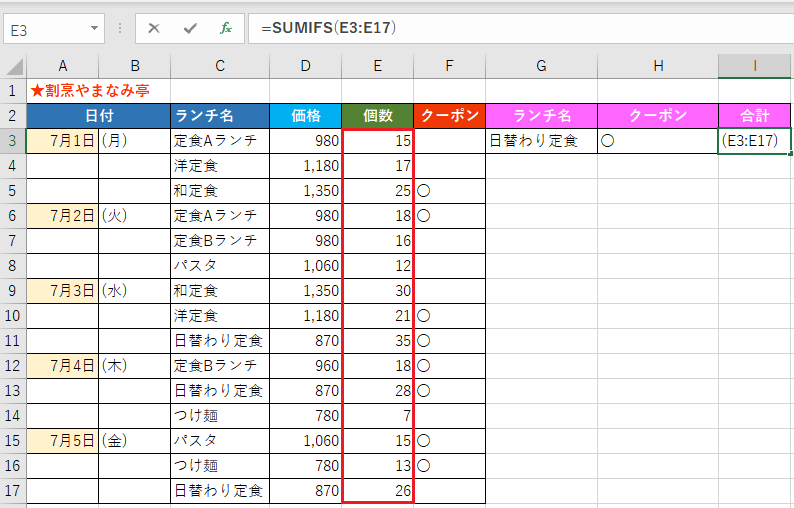The height and width of the screenshot is (508, 794).
Task: Select 定食Aランチ in row 3
Action: click(x=220, y=141)
